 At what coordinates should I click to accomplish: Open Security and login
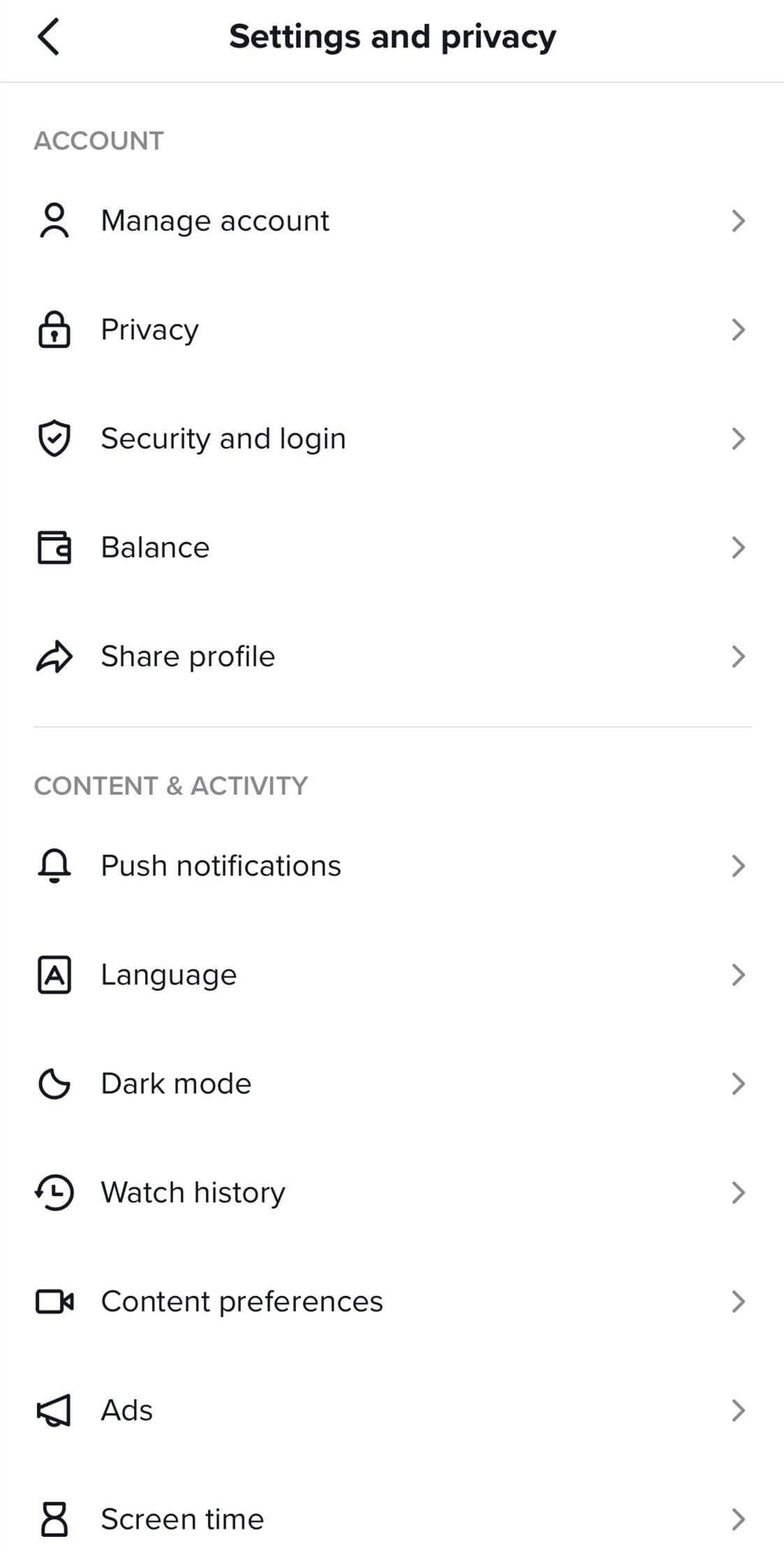click(392, 438)
